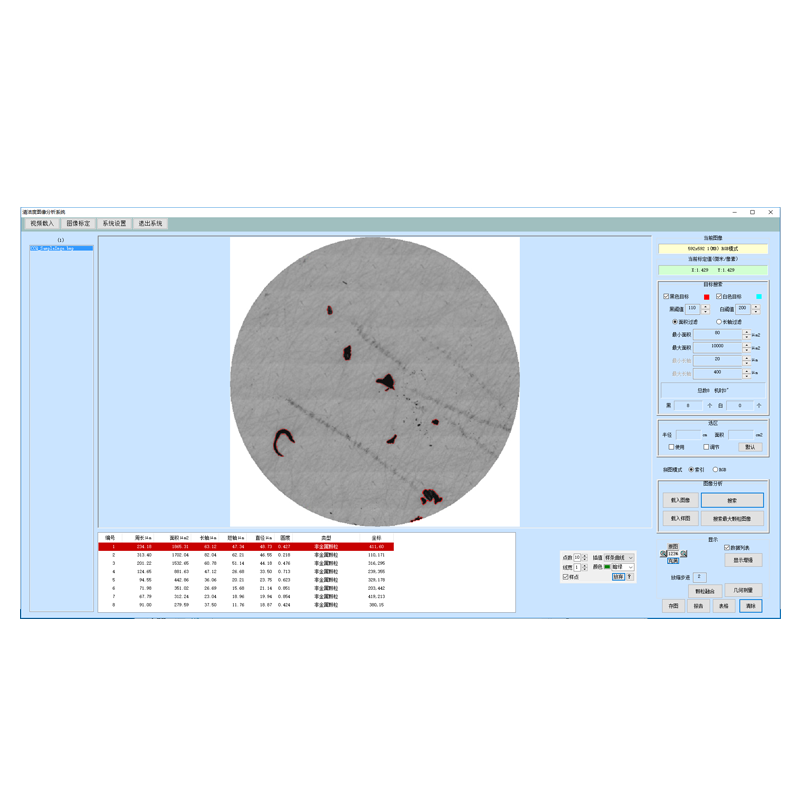Increase the minimum area (最小面积) value
The width and height of the screenshot is (800, 800).
[x=746, y=332]
